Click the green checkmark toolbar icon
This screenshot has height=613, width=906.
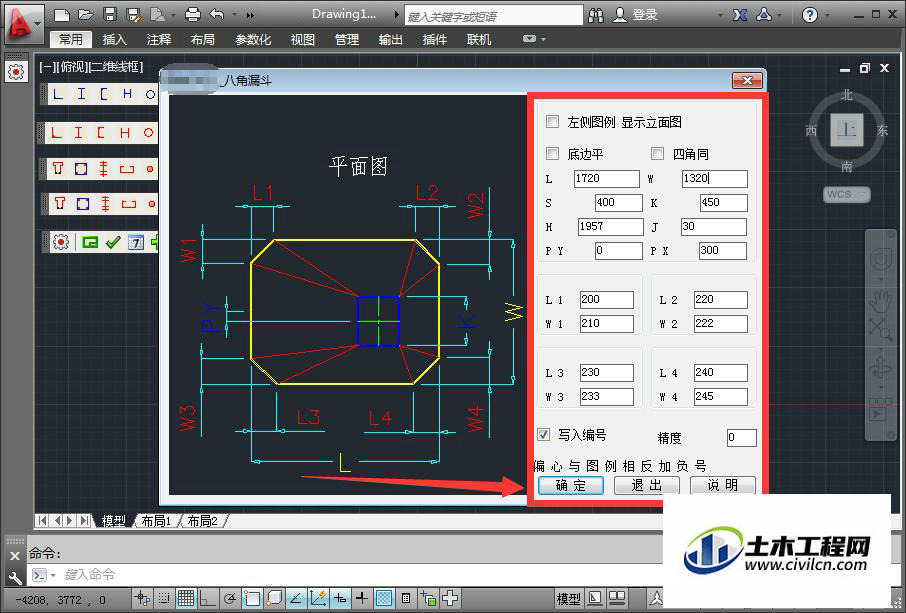113,243
